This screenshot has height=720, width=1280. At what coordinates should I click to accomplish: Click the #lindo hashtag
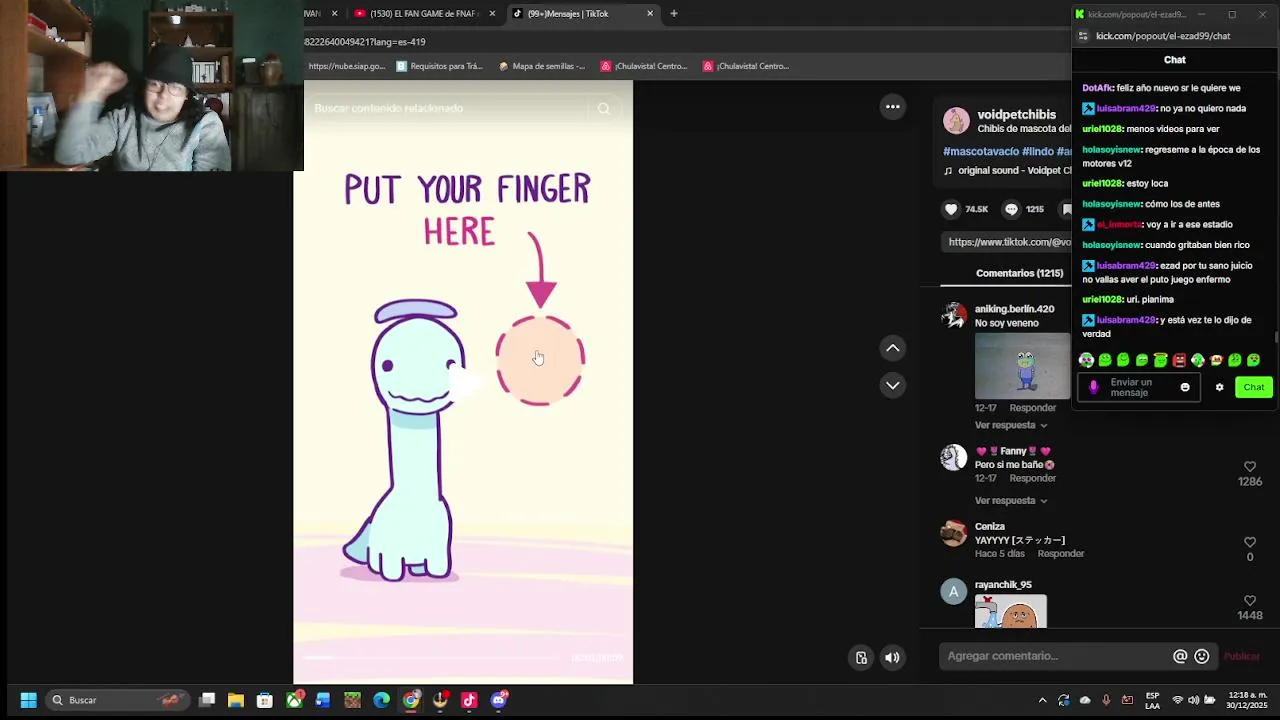tap(1038, 151)
